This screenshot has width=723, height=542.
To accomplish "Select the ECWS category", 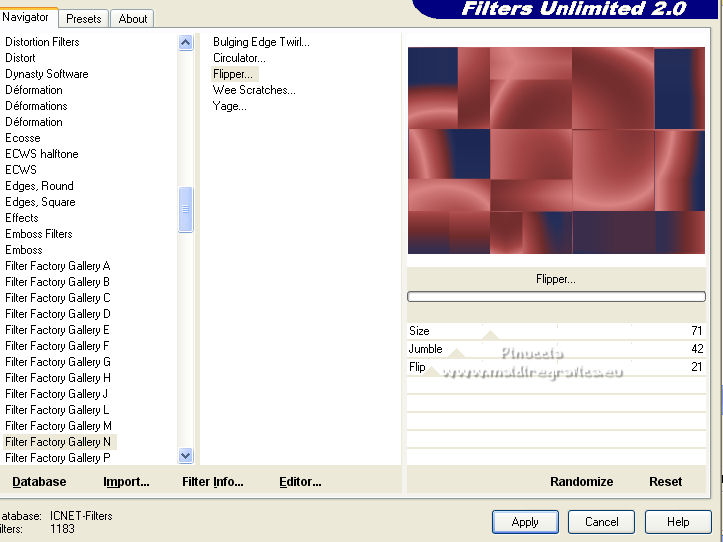I will pyautogui.click(x=21, y=170).
